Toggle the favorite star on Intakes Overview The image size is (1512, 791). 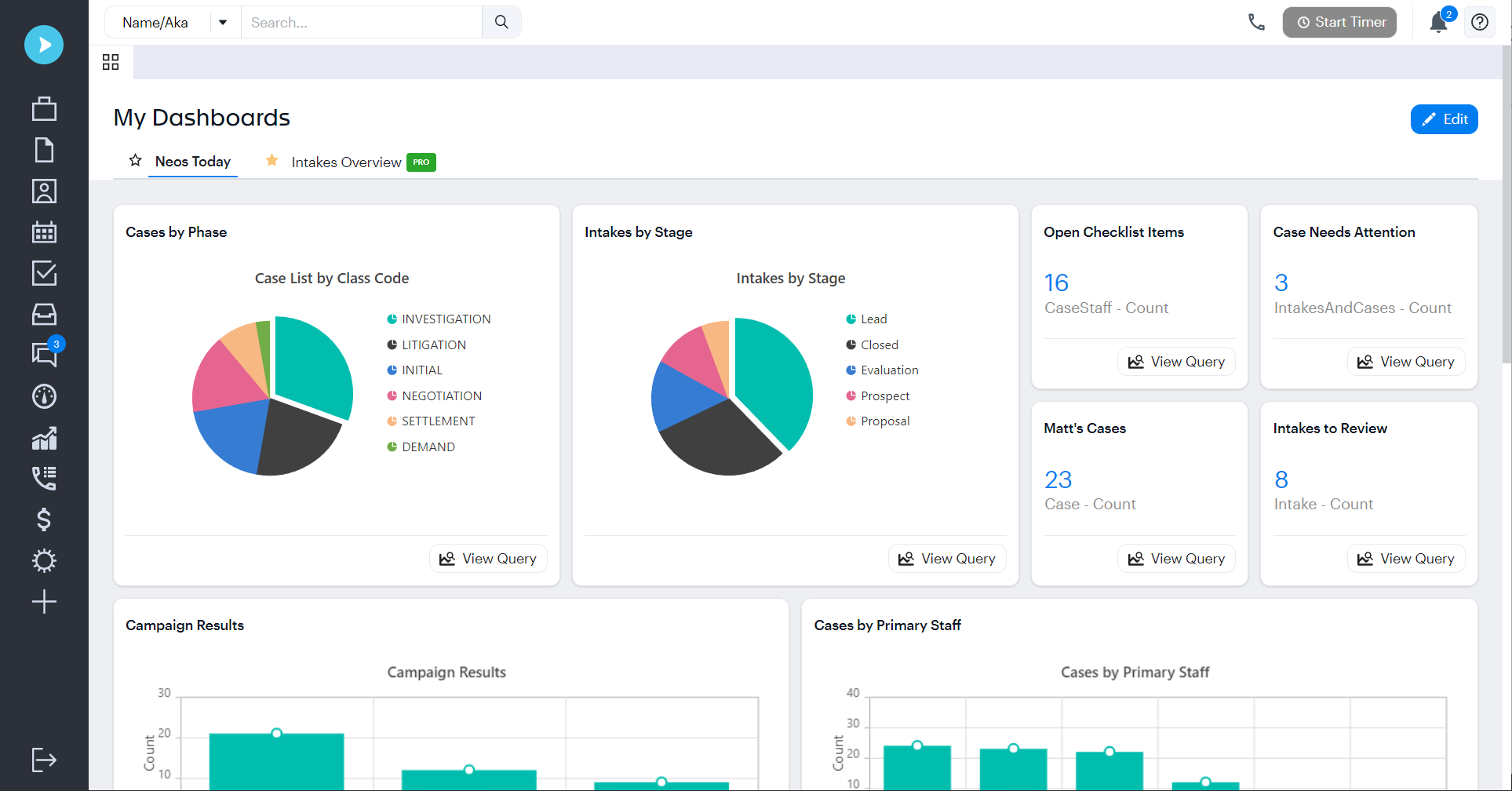coord(271,160)
